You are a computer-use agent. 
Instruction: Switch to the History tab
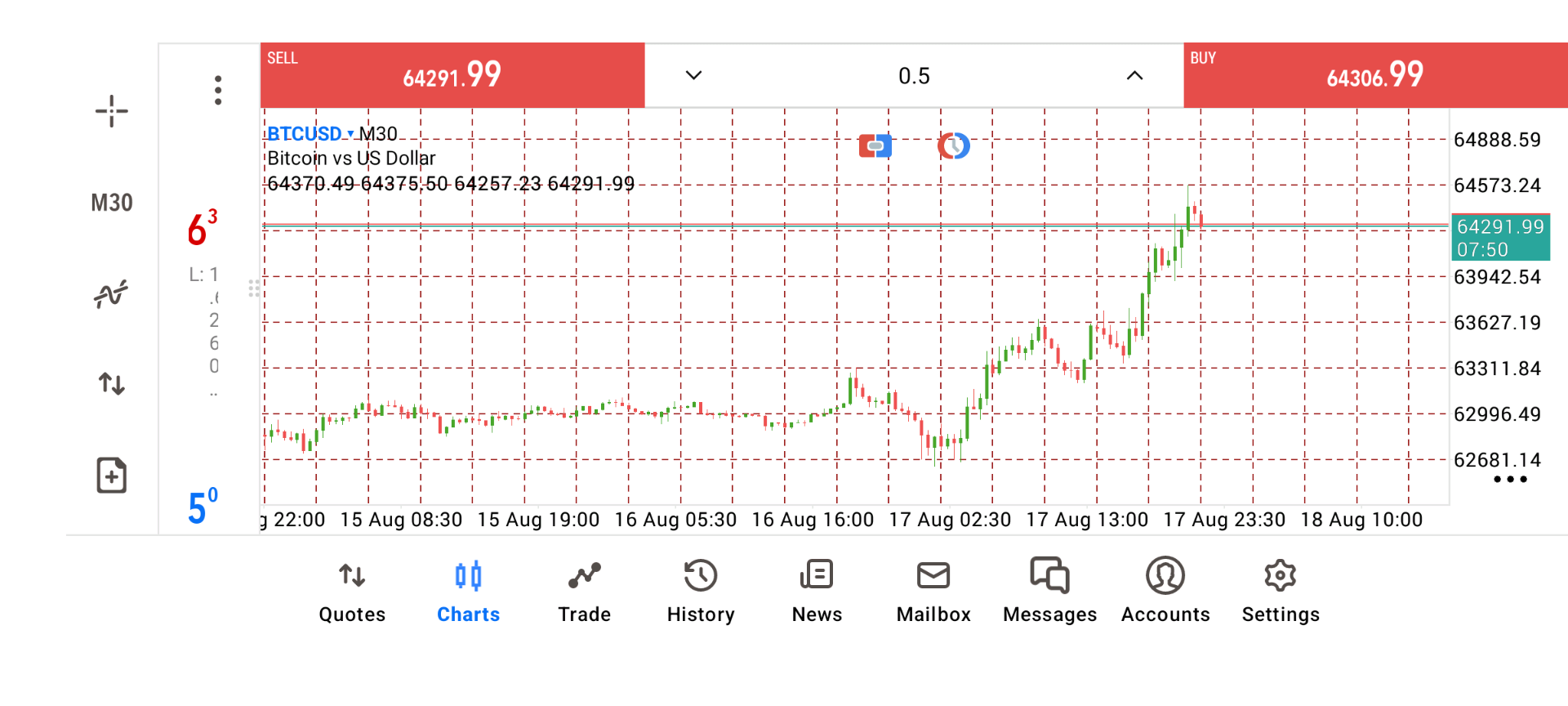(x=701, y=592)
